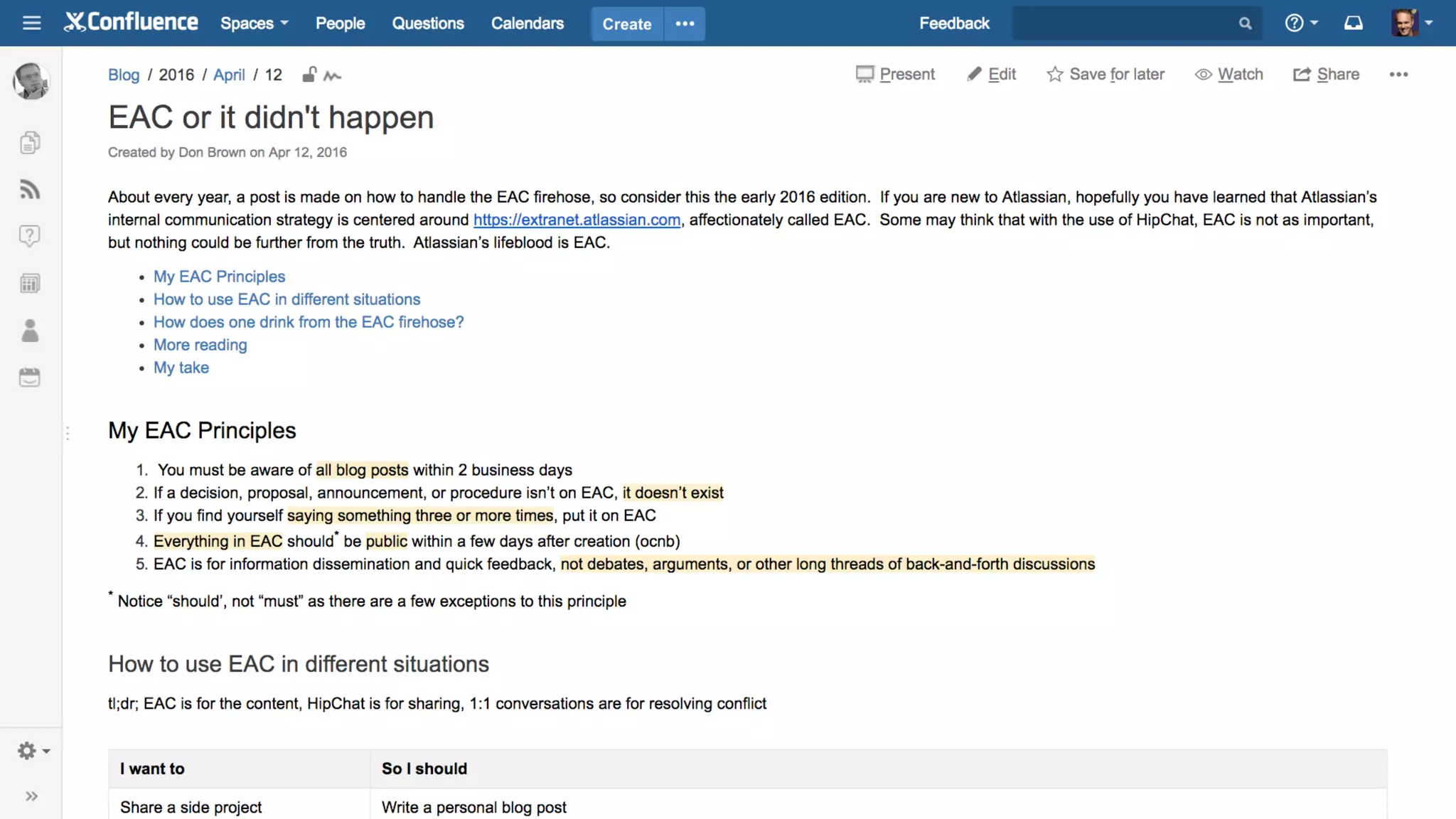Open the page more-actions ellipsis menu

point(1398,74)
